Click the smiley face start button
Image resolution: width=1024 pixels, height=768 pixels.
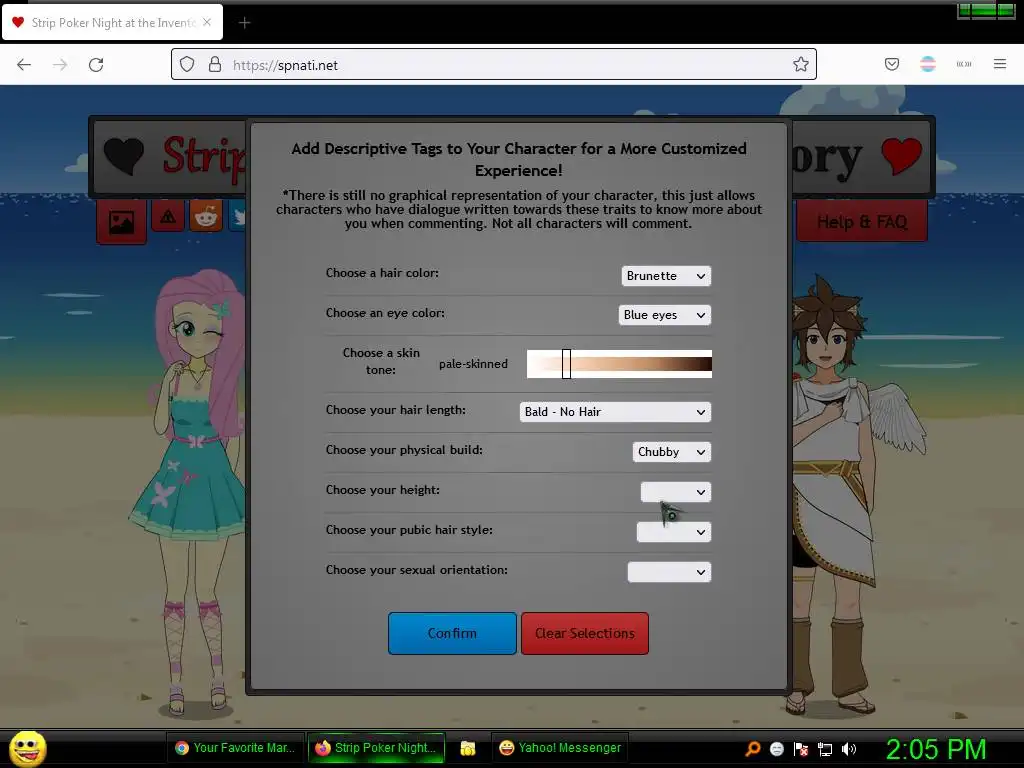(x=27, y=748)
